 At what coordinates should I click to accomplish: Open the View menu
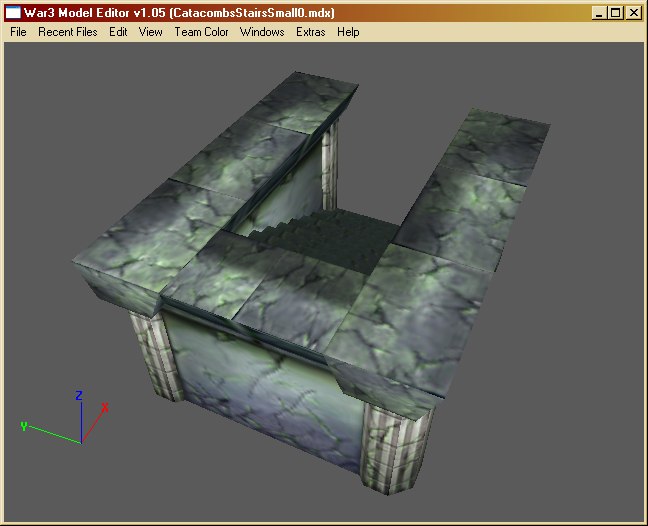(x=150, y=32)
